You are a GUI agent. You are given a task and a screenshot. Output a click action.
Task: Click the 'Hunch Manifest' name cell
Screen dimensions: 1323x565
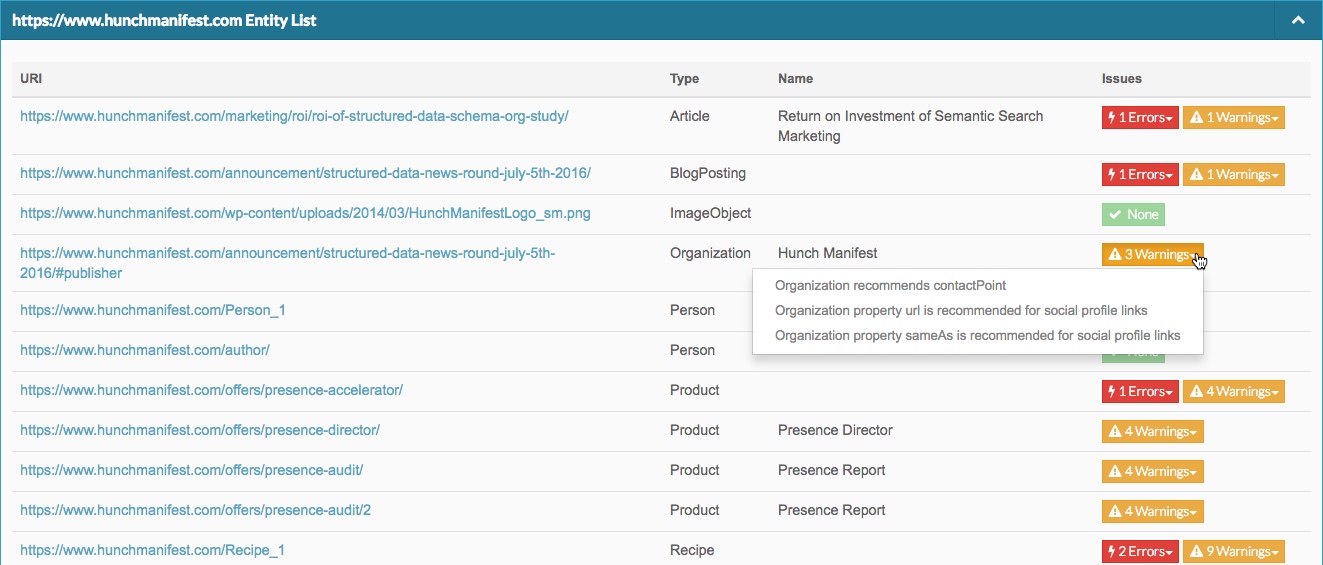click(827, 253)
